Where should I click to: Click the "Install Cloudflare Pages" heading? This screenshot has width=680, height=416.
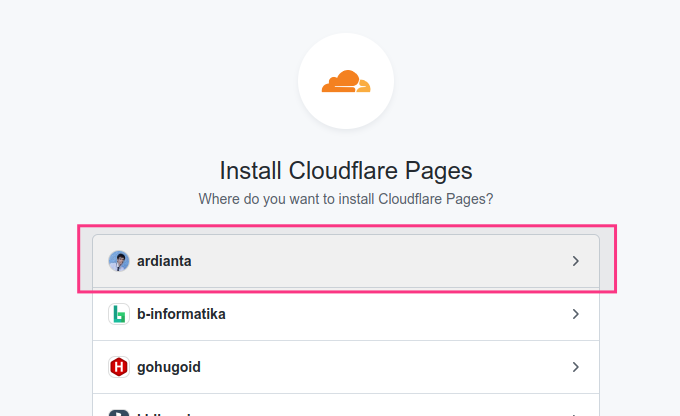click(x=345, y=169)
